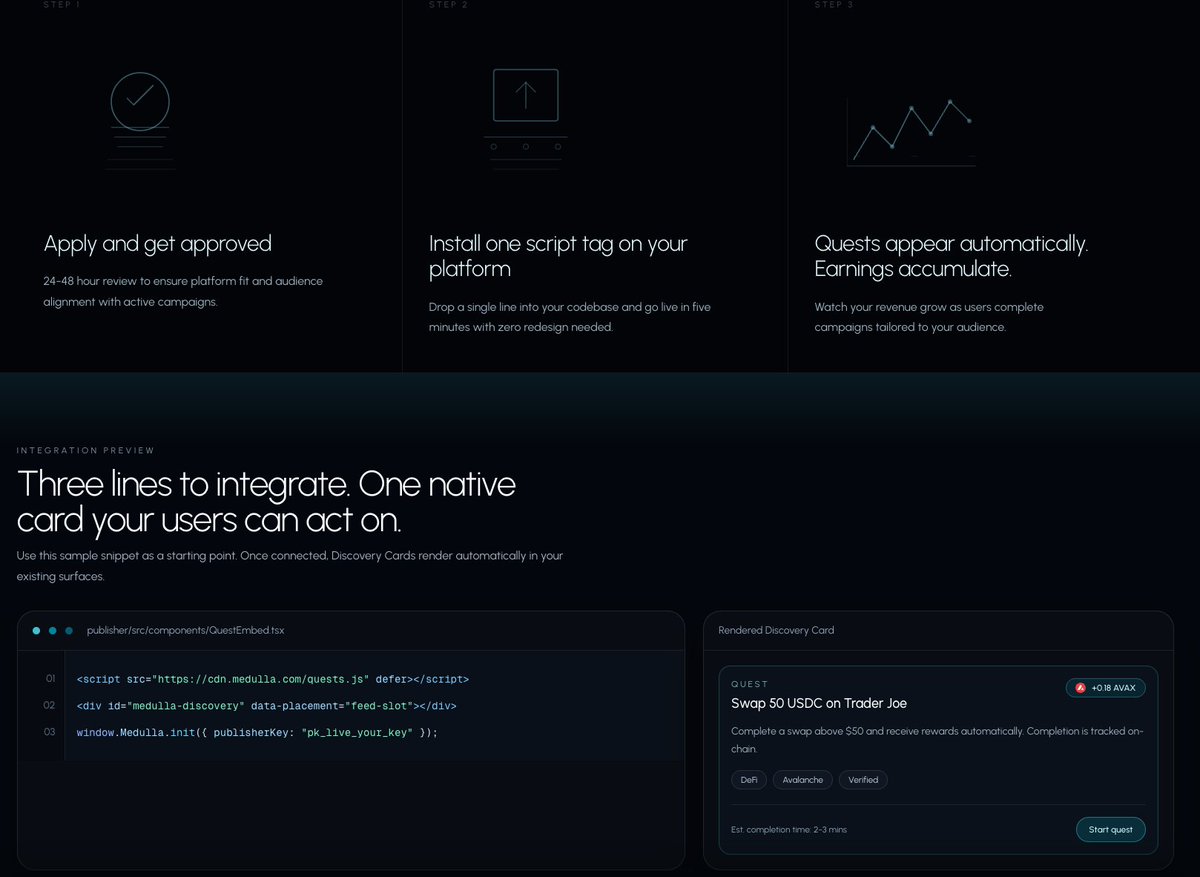Click 'Rendered Discovery Card' panel title
The image size is (1200, 877).
[x=776, y=631]
